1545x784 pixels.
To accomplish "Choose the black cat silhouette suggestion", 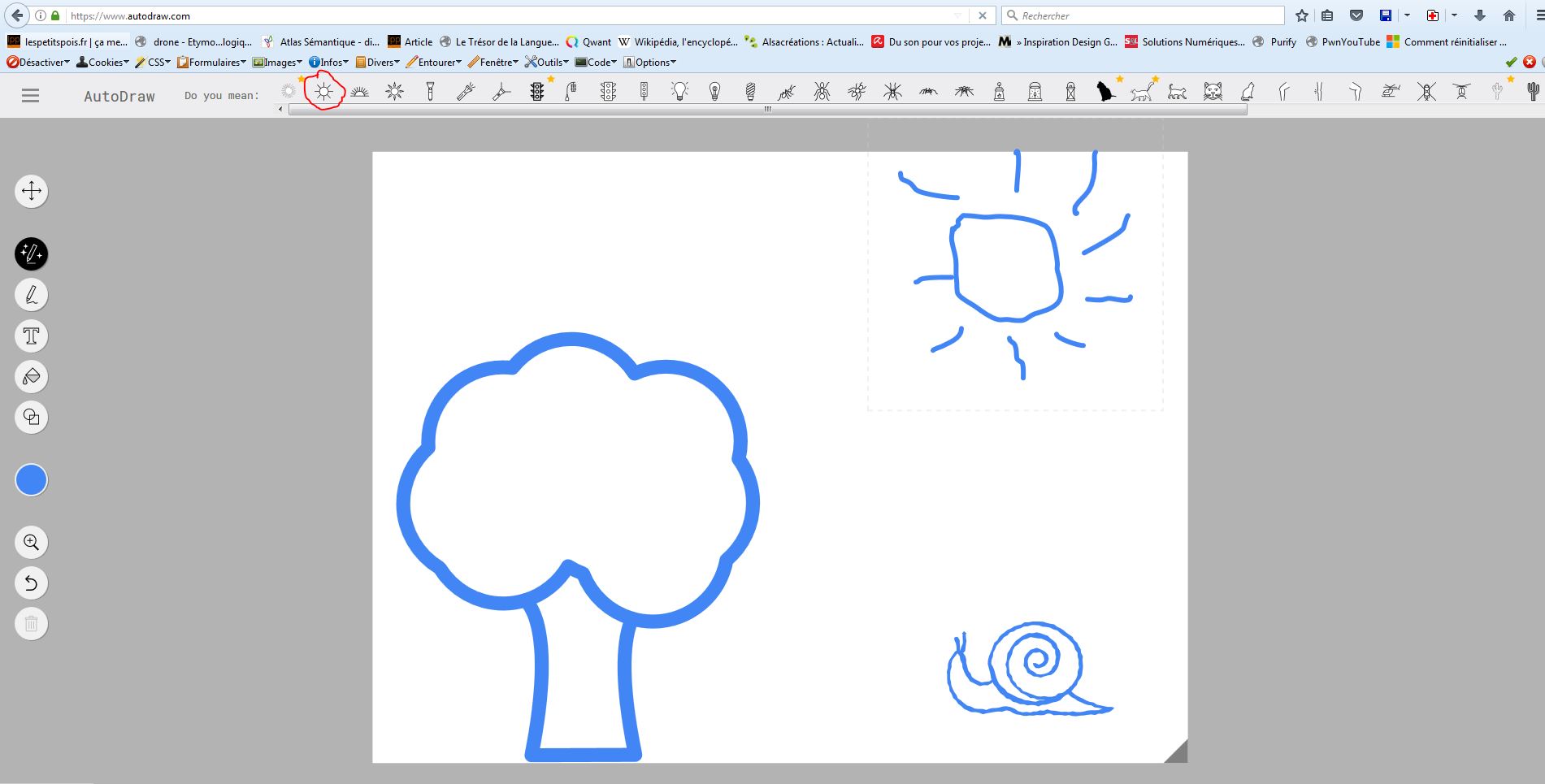I will (x=1105, y=92).
